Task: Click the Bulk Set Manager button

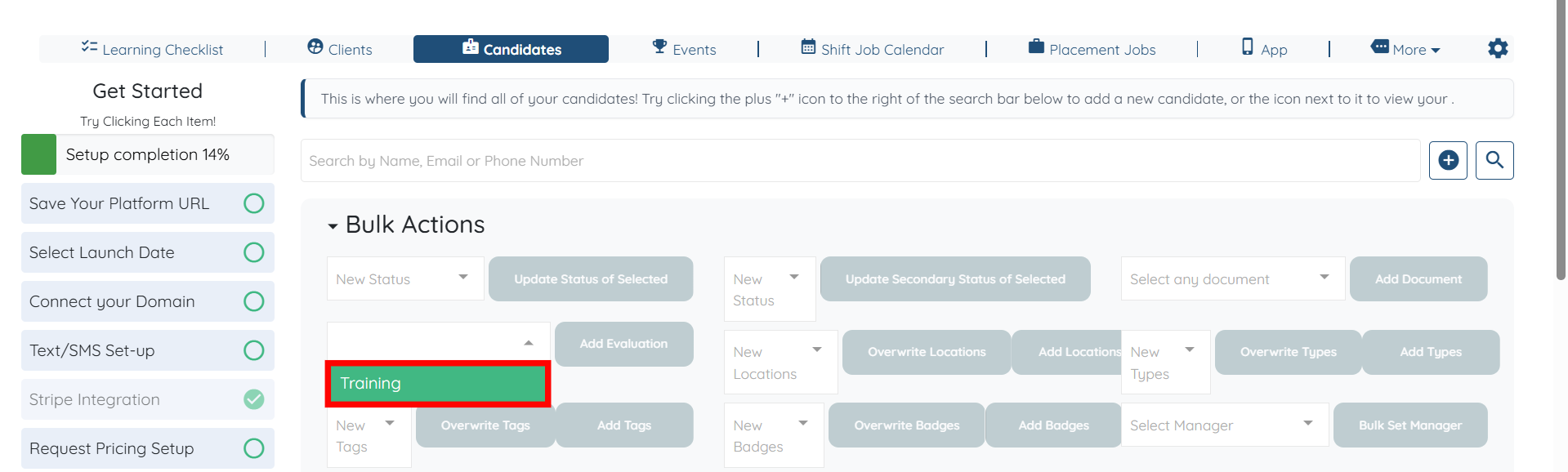Action: point(1409,425)
